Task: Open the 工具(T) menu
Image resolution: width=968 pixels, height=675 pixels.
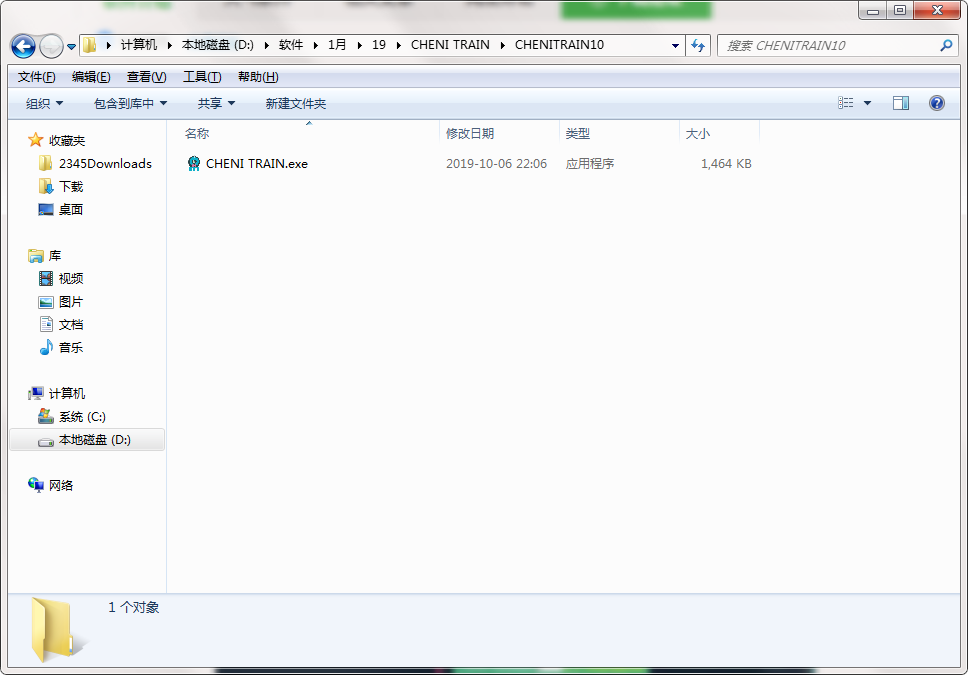Action: [x=202, y=77]
